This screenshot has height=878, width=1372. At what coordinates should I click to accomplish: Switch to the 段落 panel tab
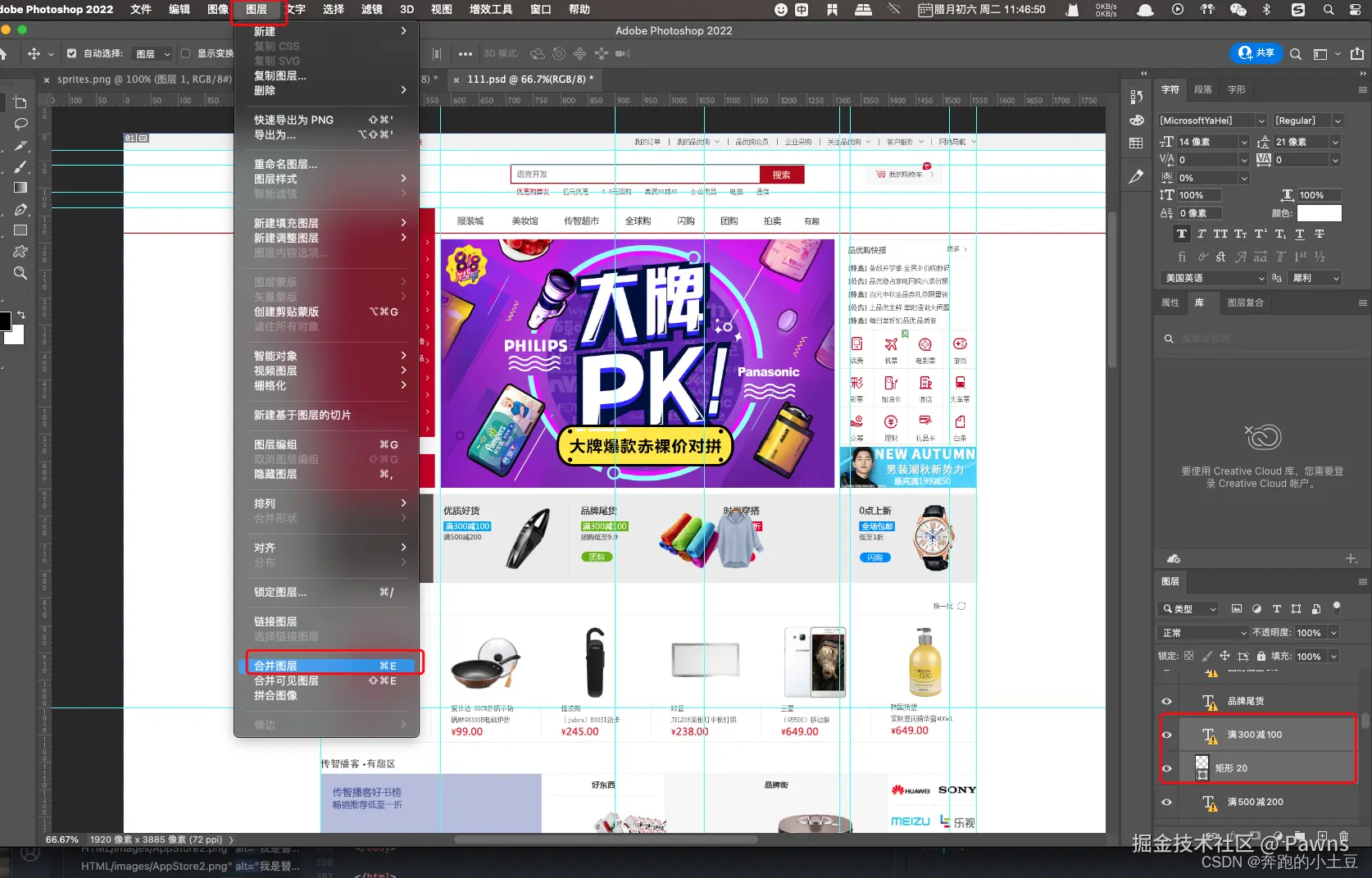(x=1203, y=89)
